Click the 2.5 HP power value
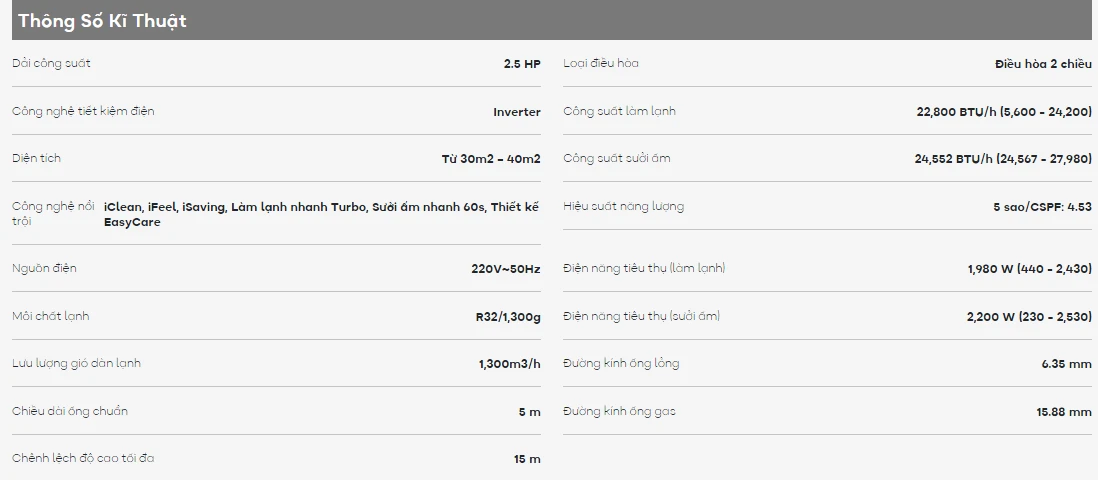The height and width of the screenshot is (480, 1098). pyautogui.click(x=521, y=64)
